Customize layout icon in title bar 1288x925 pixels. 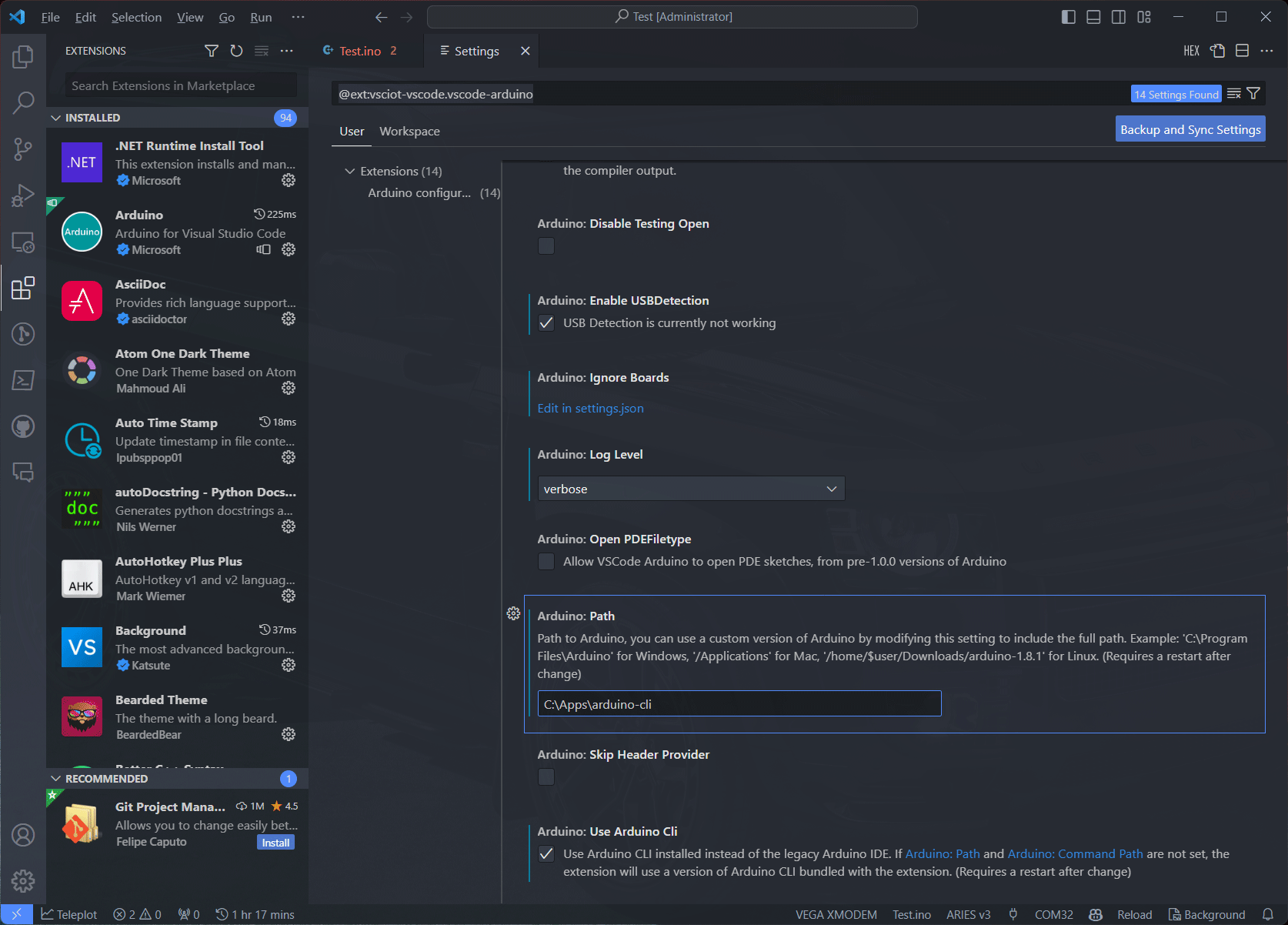pos(1144,17)
